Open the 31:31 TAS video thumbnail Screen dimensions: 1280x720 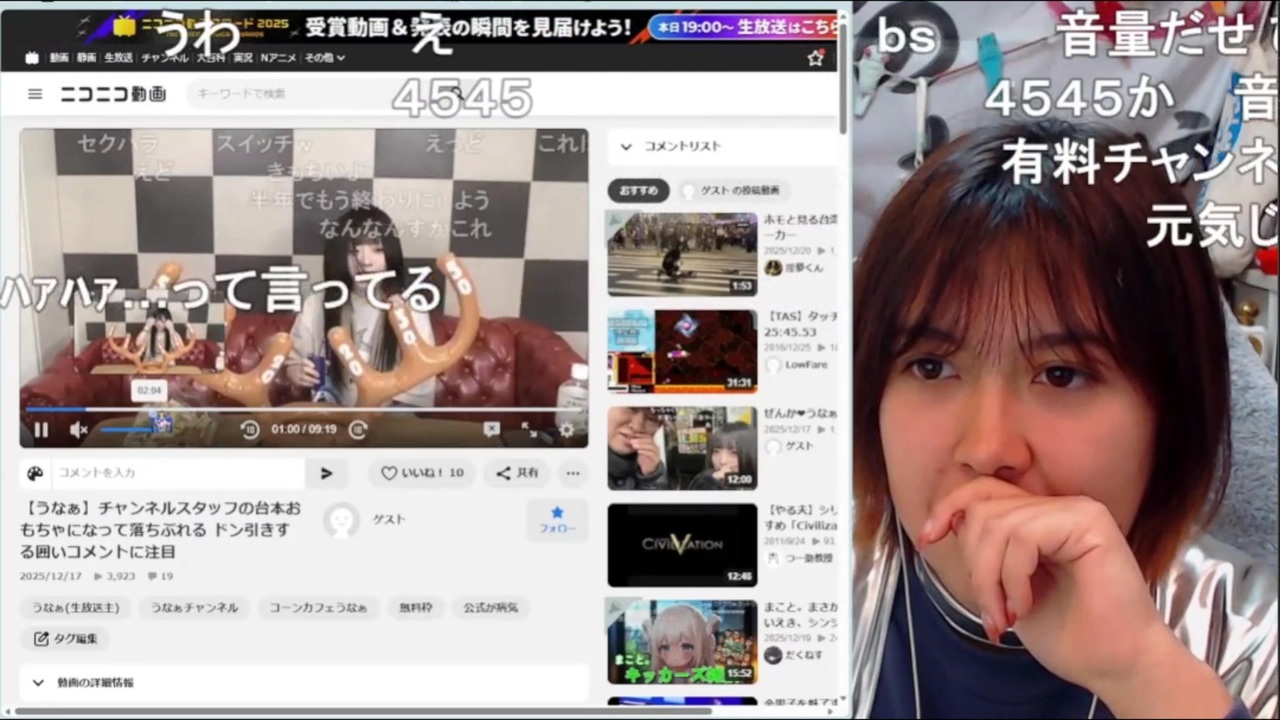pyautogui.click(x=682, y=351)
